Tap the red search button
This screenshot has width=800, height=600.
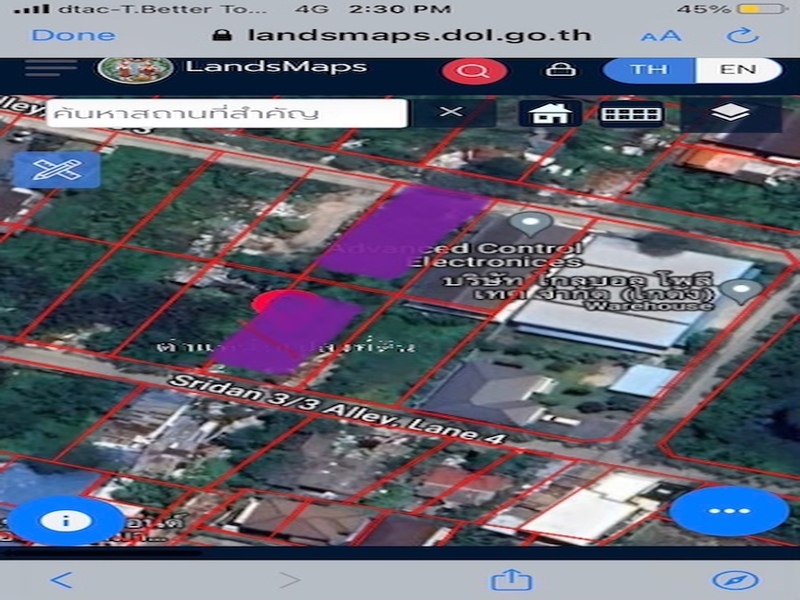coord(474,71)
